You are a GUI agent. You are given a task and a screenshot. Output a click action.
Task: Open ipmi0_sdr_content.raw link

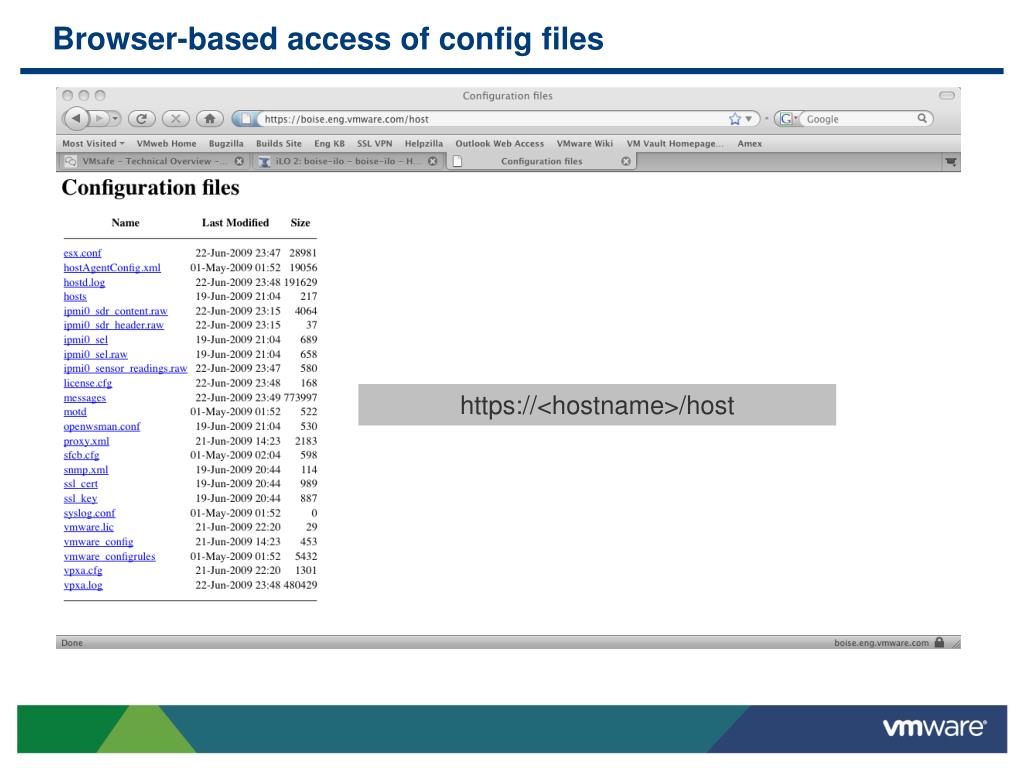tap(116, 311)
